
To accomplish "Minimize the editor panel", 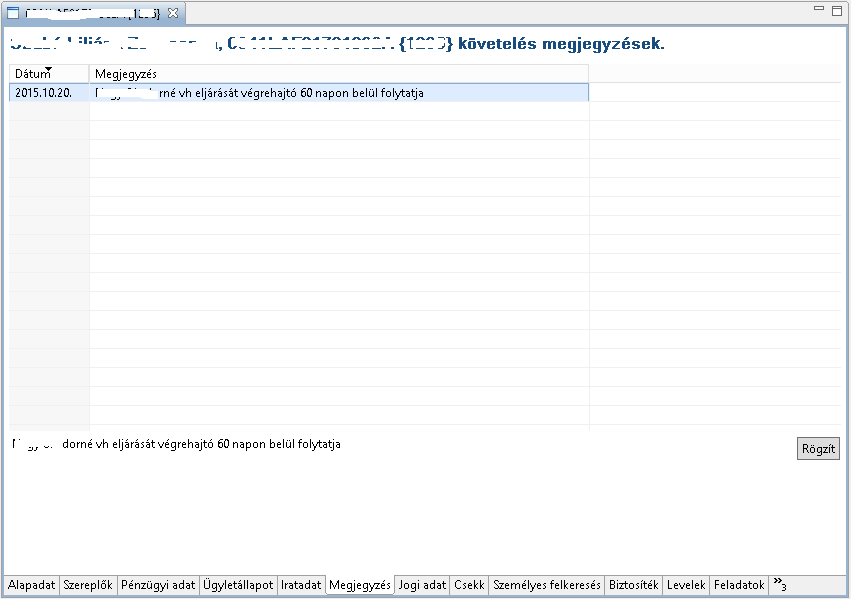I will point(820,9).
